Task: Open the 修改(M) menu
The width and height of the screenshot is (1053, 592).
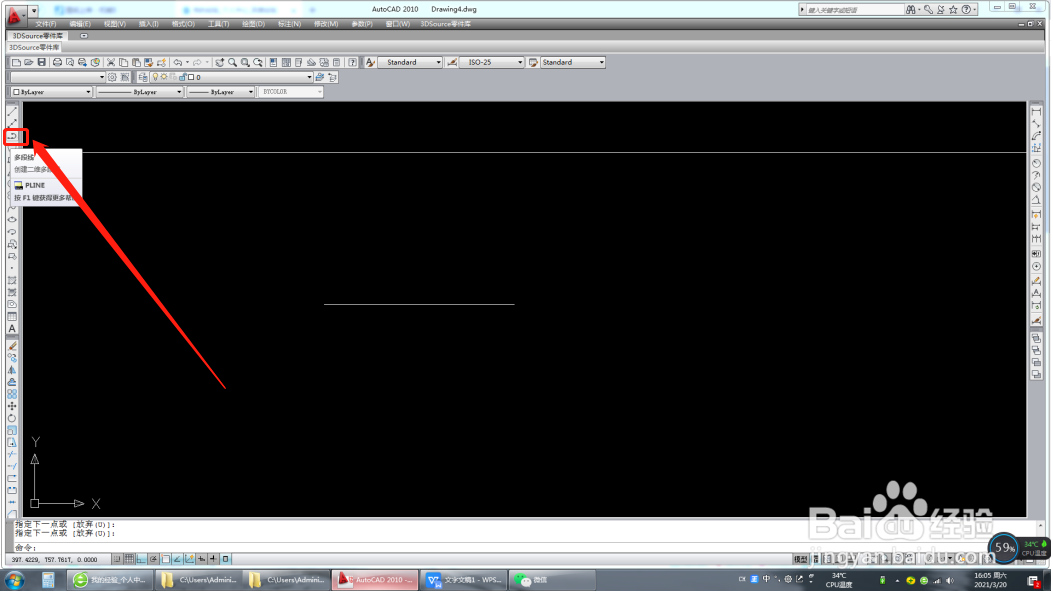Action: click(x=326, y=24)
